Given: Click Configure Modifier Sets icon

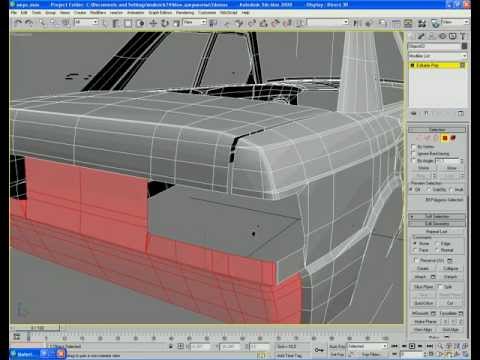Looking at the screenshot, I should 461,114.
